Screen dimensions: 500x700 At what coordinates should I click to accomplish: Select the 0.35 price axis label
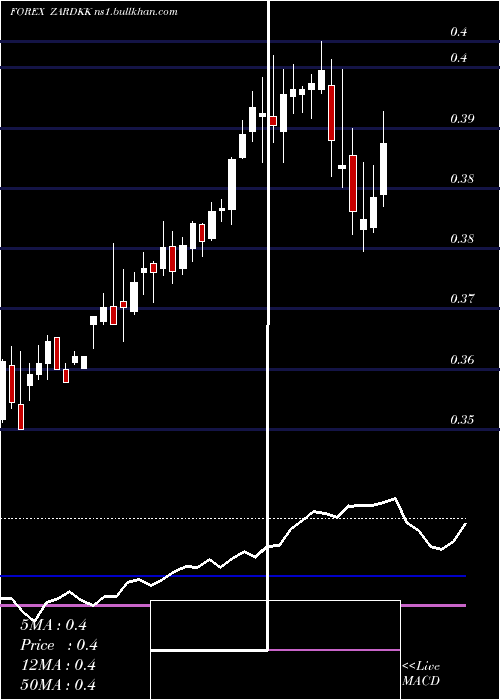462,420
